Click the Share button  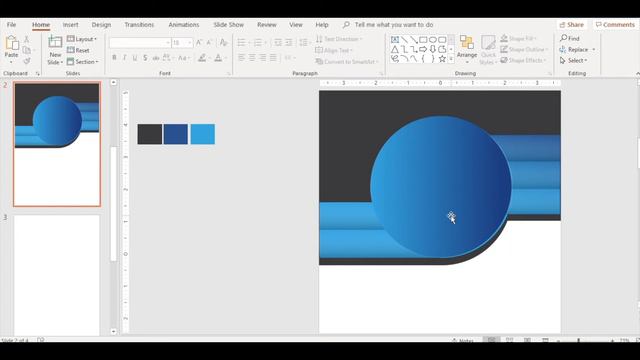[x=571, y=25]
